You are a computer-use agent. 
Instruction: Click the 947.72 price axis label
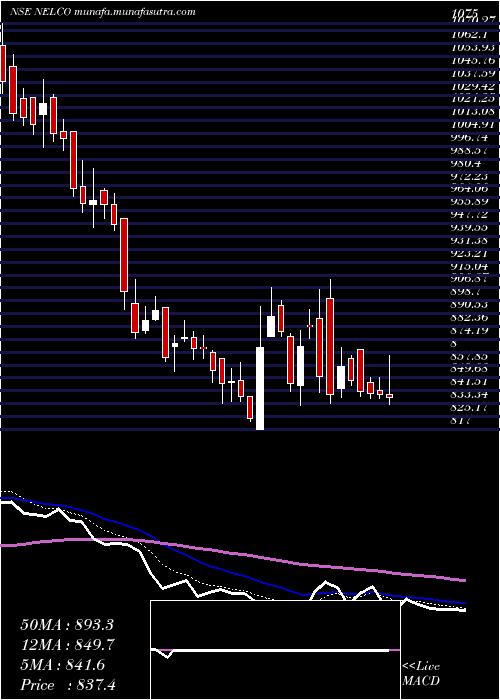point(470,215)
